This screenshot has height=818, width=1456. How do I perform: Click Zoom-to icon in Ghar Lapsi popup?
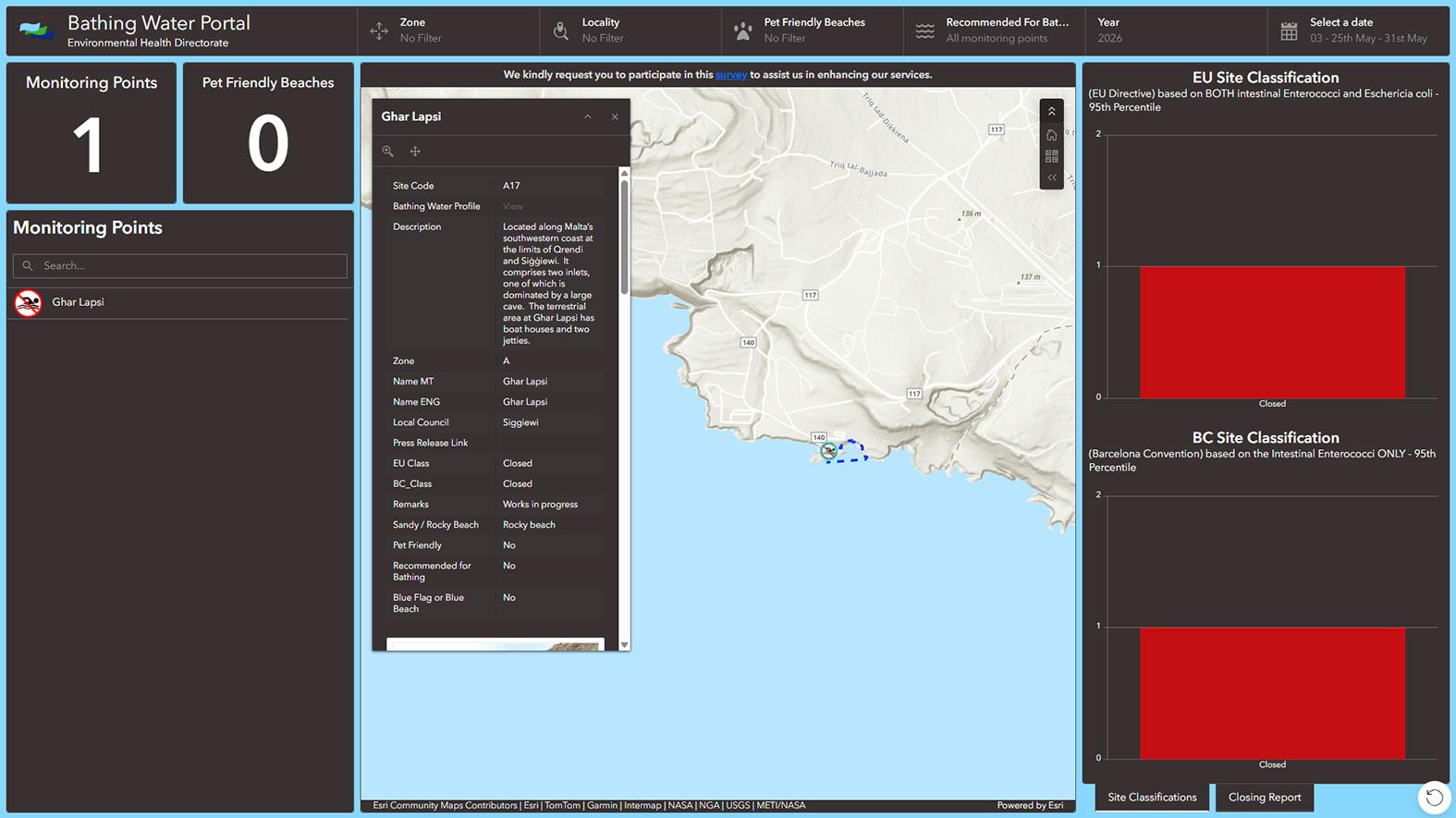coord(388,152)
